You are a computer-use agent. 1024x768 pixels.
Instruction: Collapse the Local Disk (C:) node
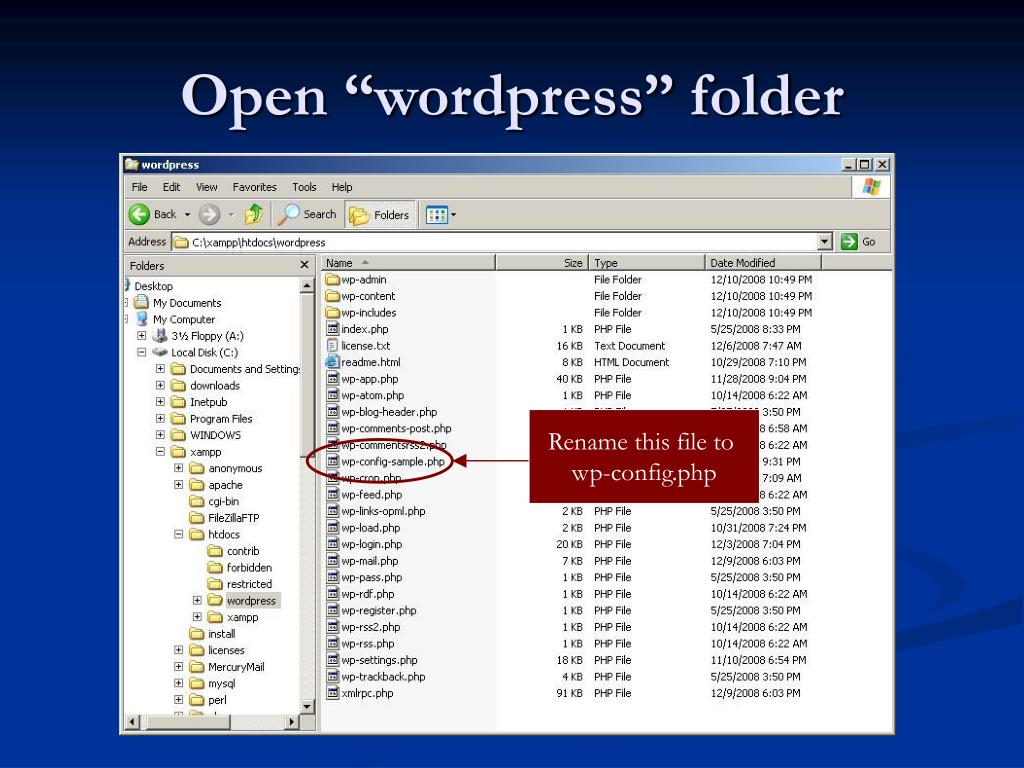pos(141,352)
